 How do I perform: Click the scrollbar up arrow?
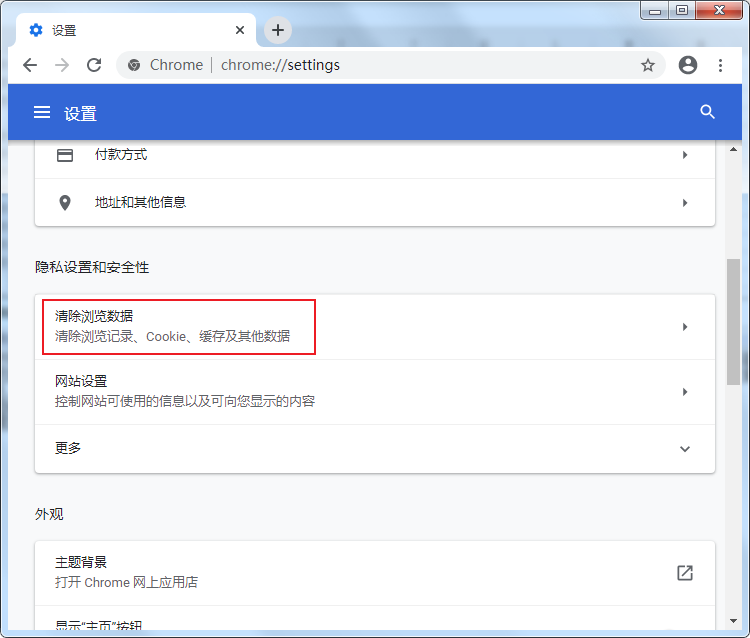(x=733, y=149)
